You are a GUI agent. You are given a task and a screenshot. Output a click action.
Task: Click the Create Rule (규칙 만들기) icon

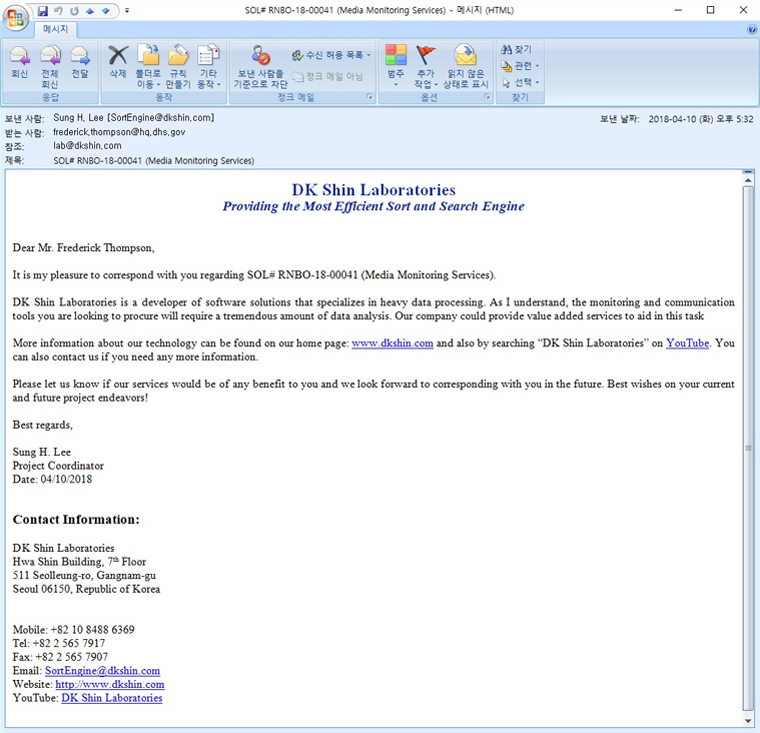178,63
